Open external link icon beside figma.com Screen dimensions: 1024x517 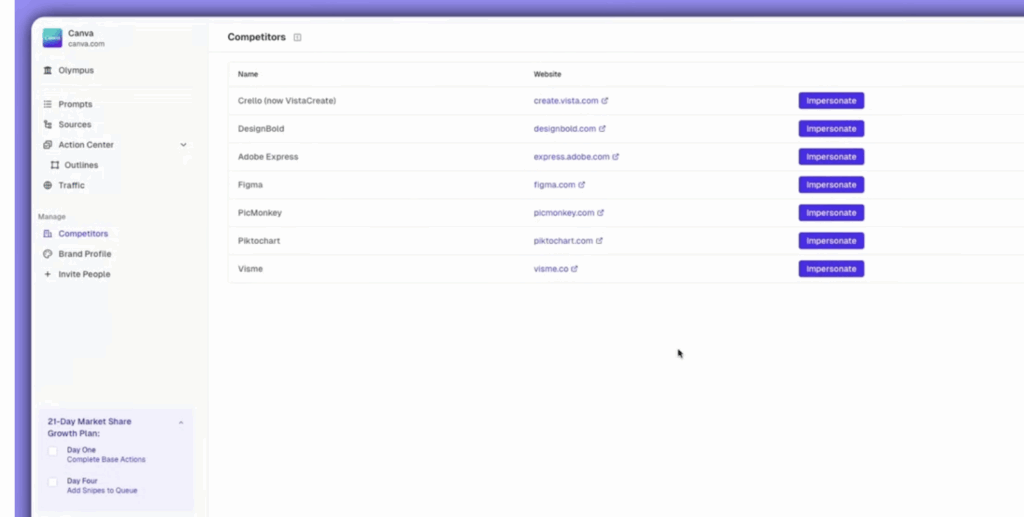(x=582, y=185)
